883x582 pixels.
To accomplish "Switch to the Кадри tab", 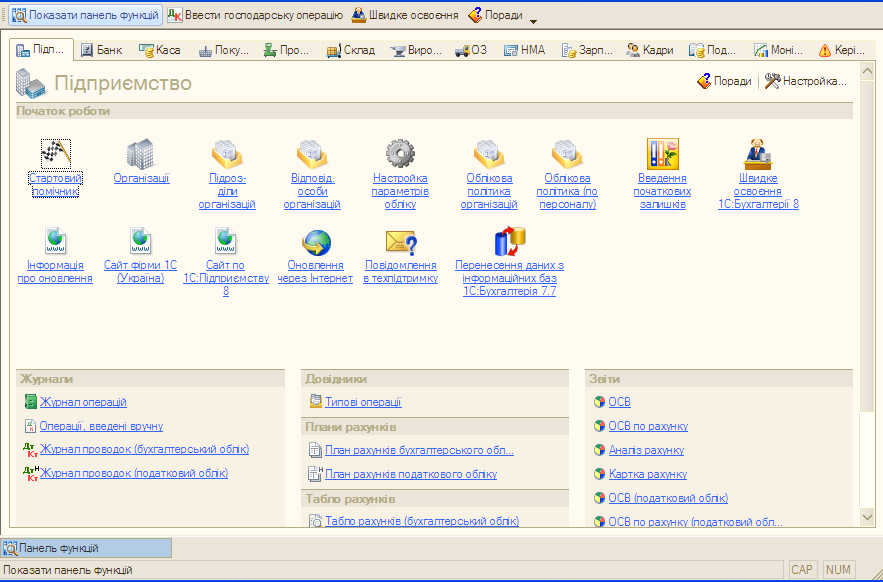I will click(x=650, y=50).
